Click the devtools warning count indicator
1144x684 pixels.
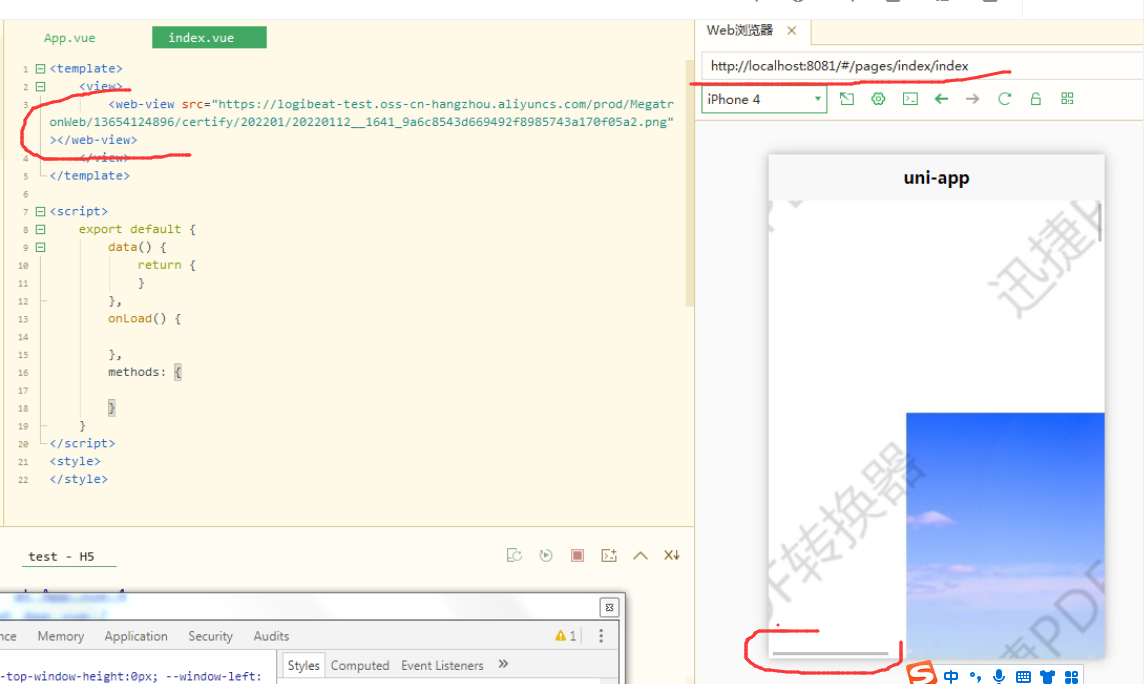tap(566, 636)
